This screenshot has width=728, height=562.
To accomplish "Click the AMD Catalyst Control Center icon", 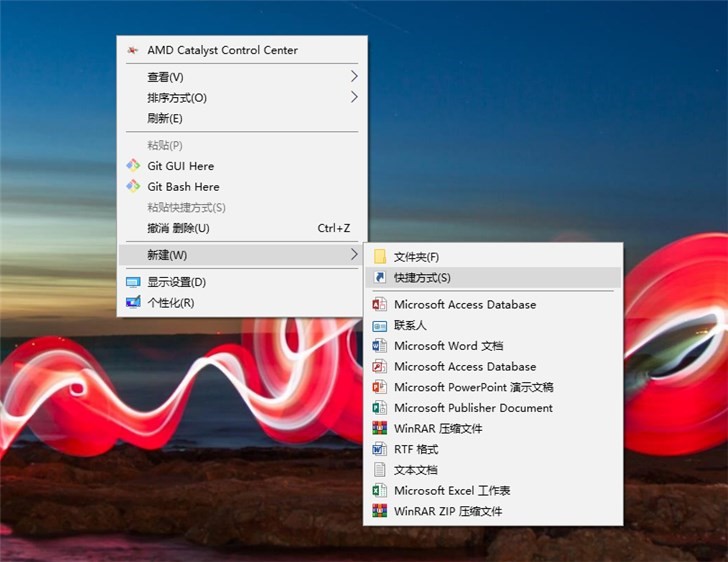I will click(x=133, y=50).
